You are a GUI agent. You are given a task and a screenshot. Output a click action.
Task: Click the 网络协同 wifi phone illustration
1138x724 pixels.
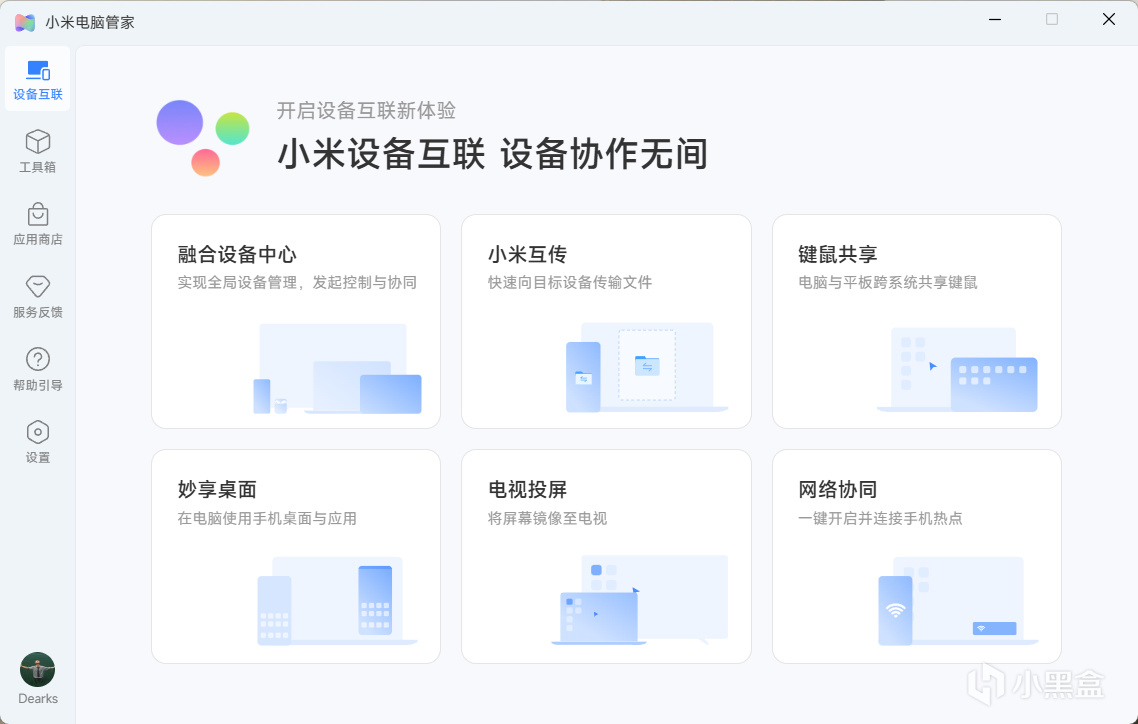click(x=958, y=601)
